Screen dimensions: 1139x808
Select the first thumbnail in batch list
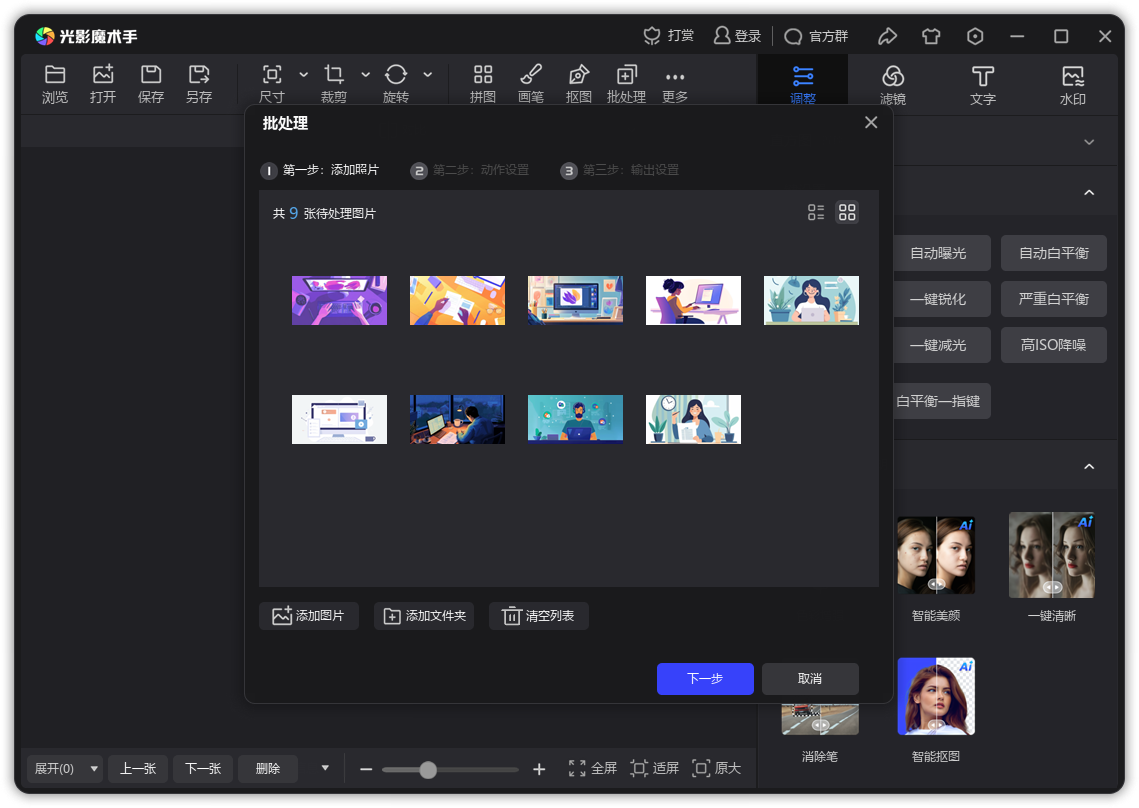pos(339,299)
